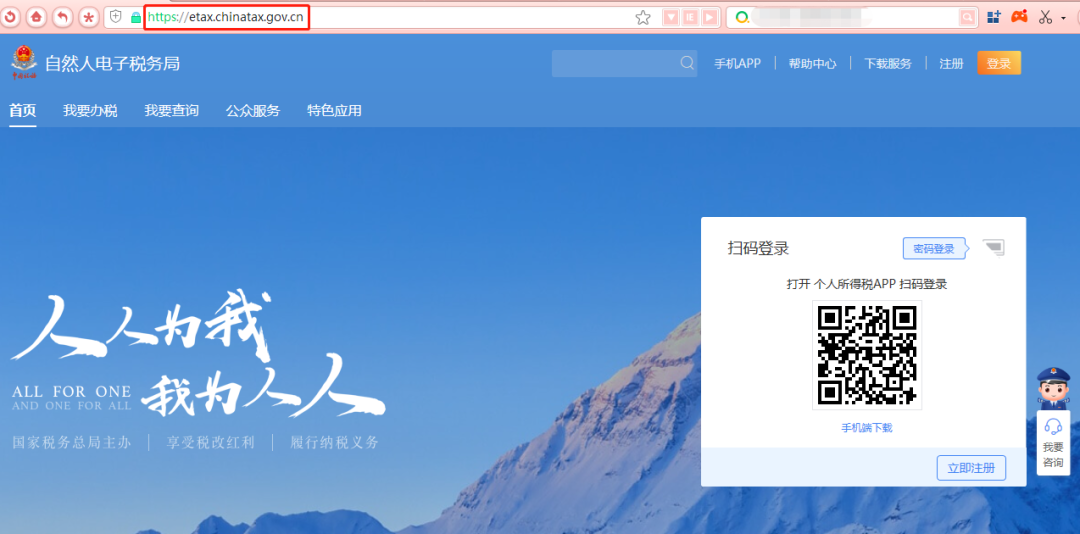Click the green padlock icon

coord(136,18)
